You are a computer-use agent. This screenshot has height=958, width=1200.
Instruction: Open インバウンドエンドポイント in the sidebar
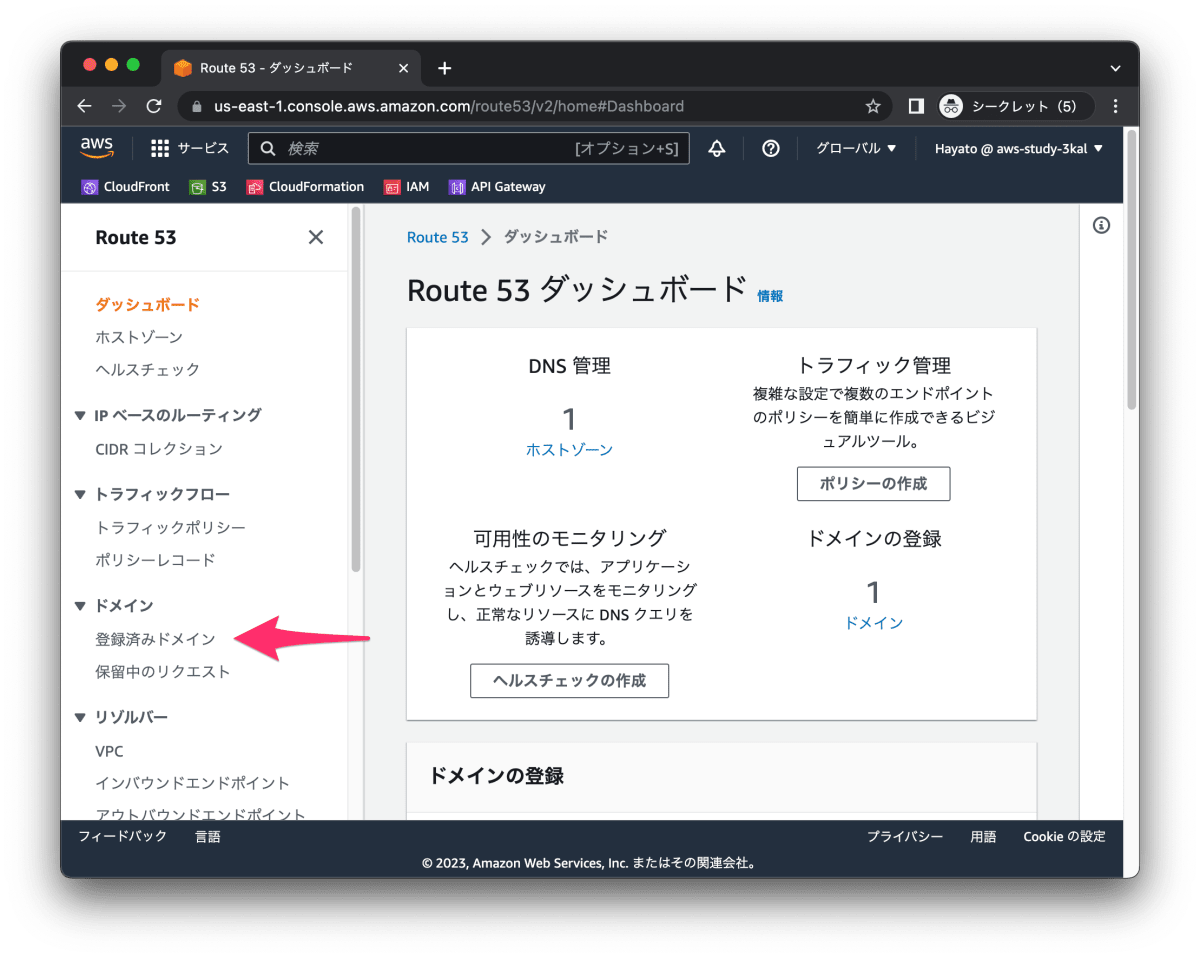(192, 783)
